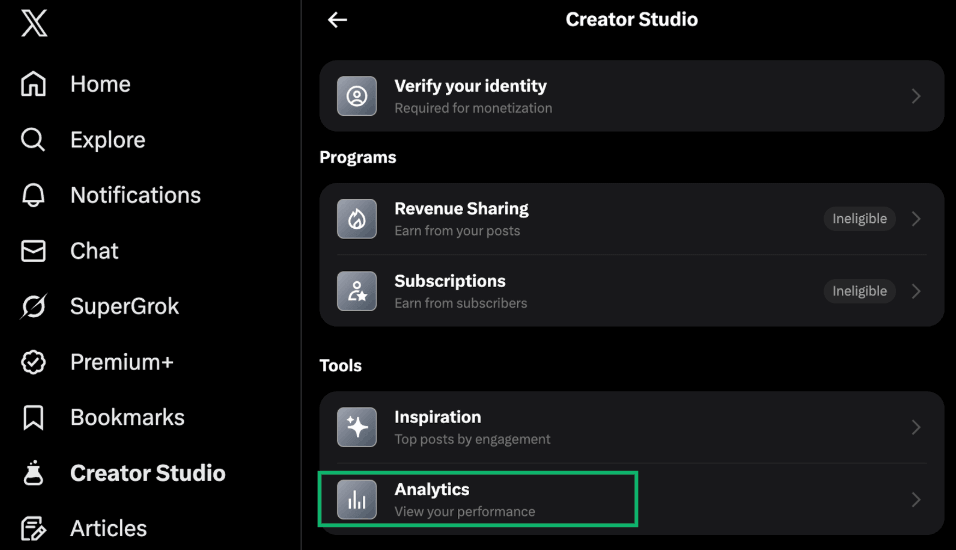Open Articles from the sidebar
Screen dimensions: 956x550
tap(108, 528)
